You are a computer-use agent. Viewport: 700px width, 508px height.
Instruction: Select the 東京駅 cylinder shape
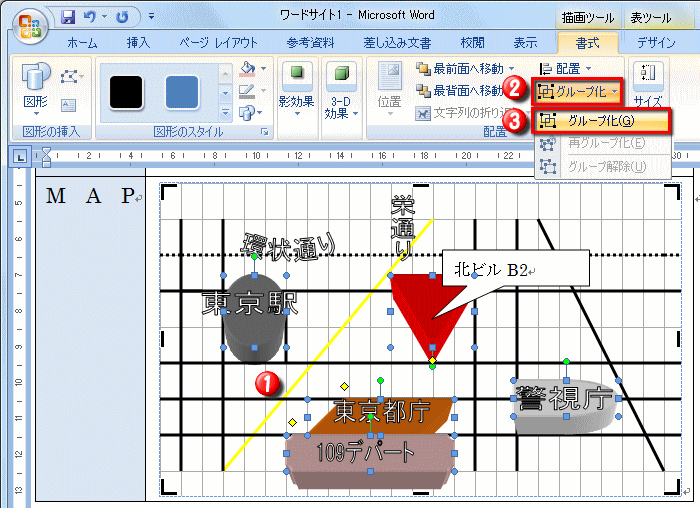coord(254,330)
